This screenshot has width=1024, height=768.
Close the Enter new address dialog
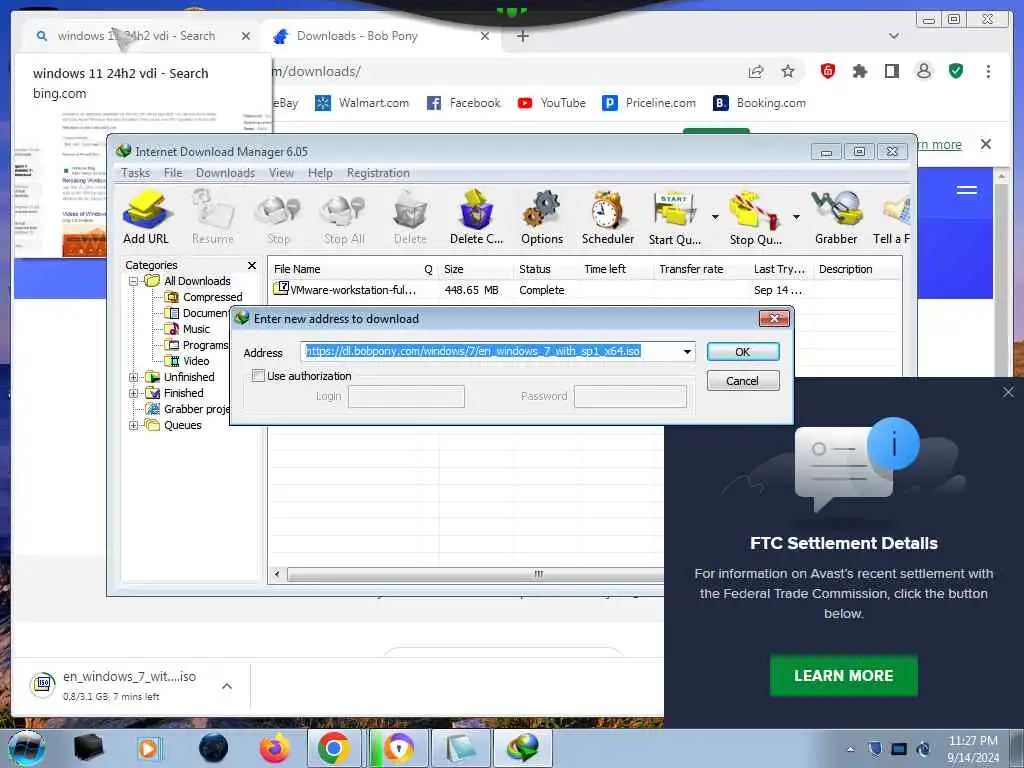(774, 318)
